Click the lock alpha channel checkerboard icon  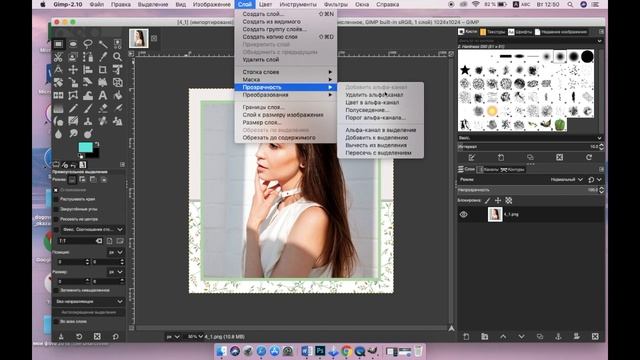[x=509, y=200]
